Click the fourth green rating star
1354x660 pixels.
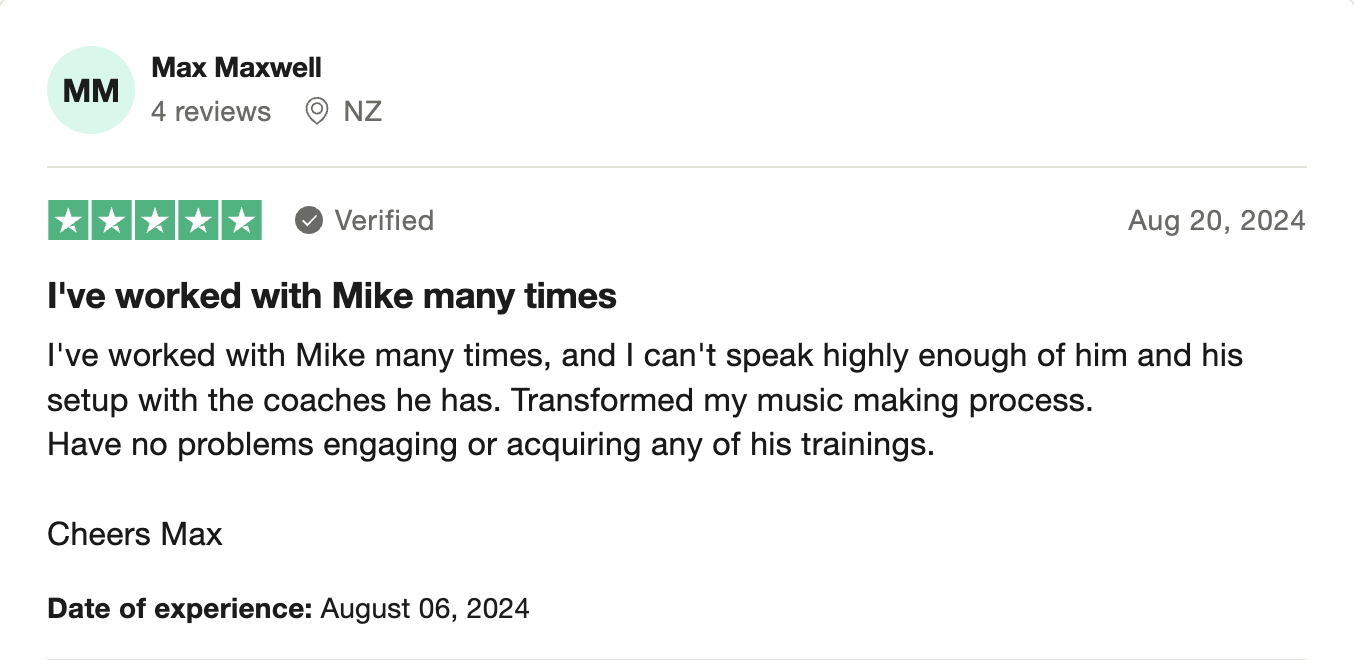pyautogui.click(x=198, y=221)
